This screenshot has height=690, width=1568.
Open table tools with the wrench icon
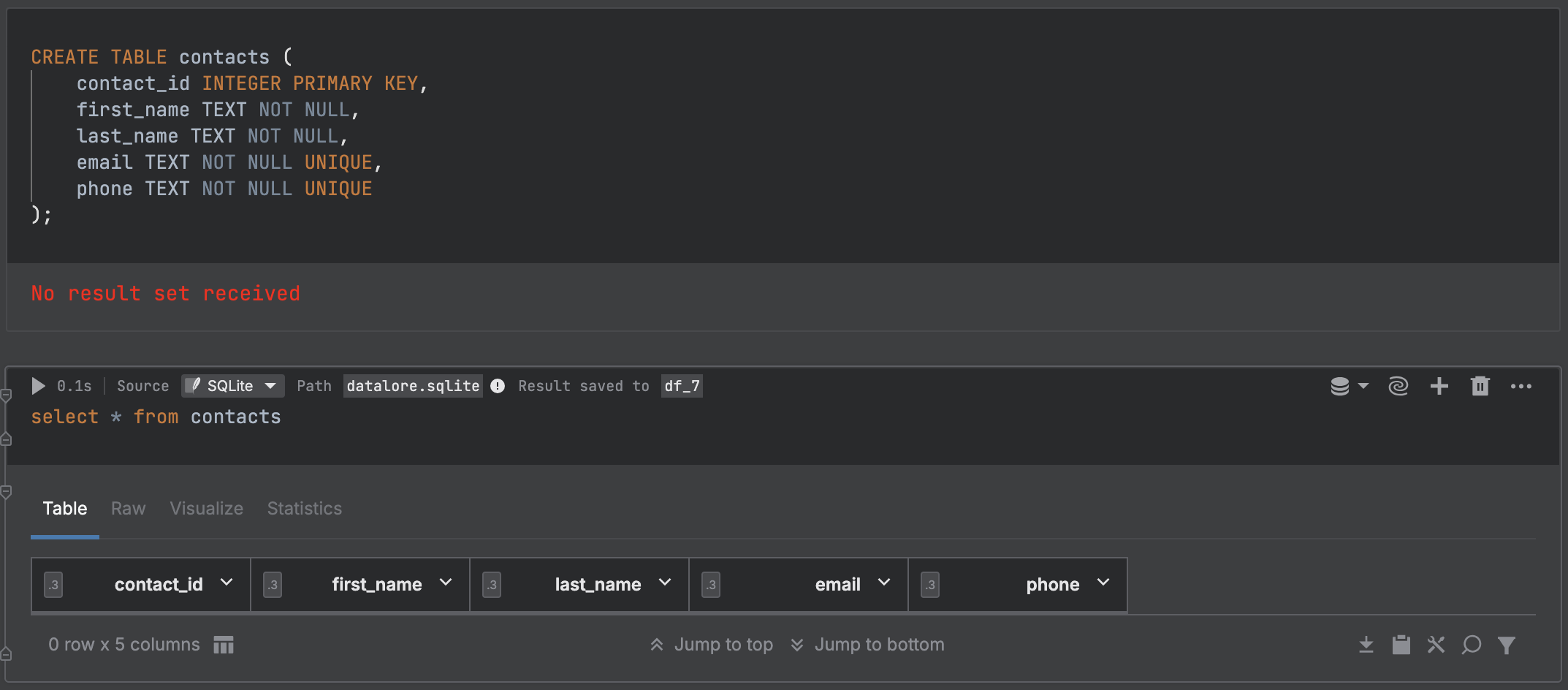point(1436,645)
